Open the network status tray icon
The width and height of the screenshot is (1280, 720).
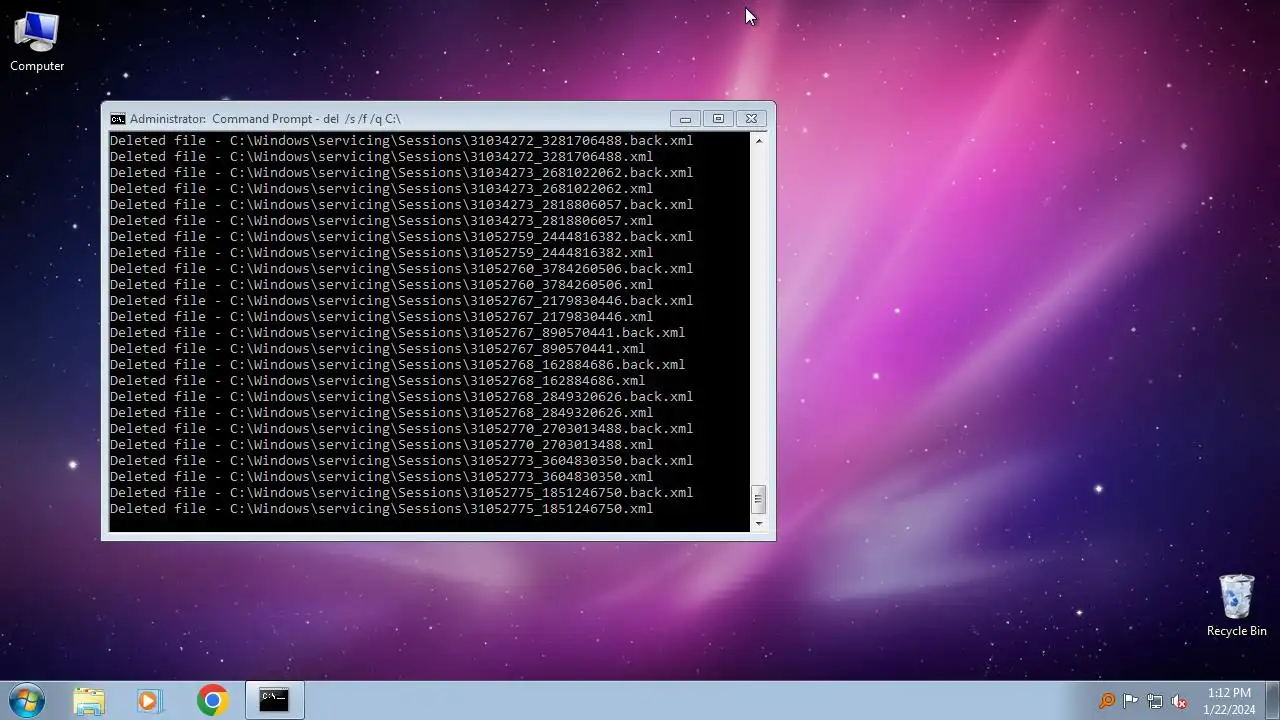click(1155, 701)
